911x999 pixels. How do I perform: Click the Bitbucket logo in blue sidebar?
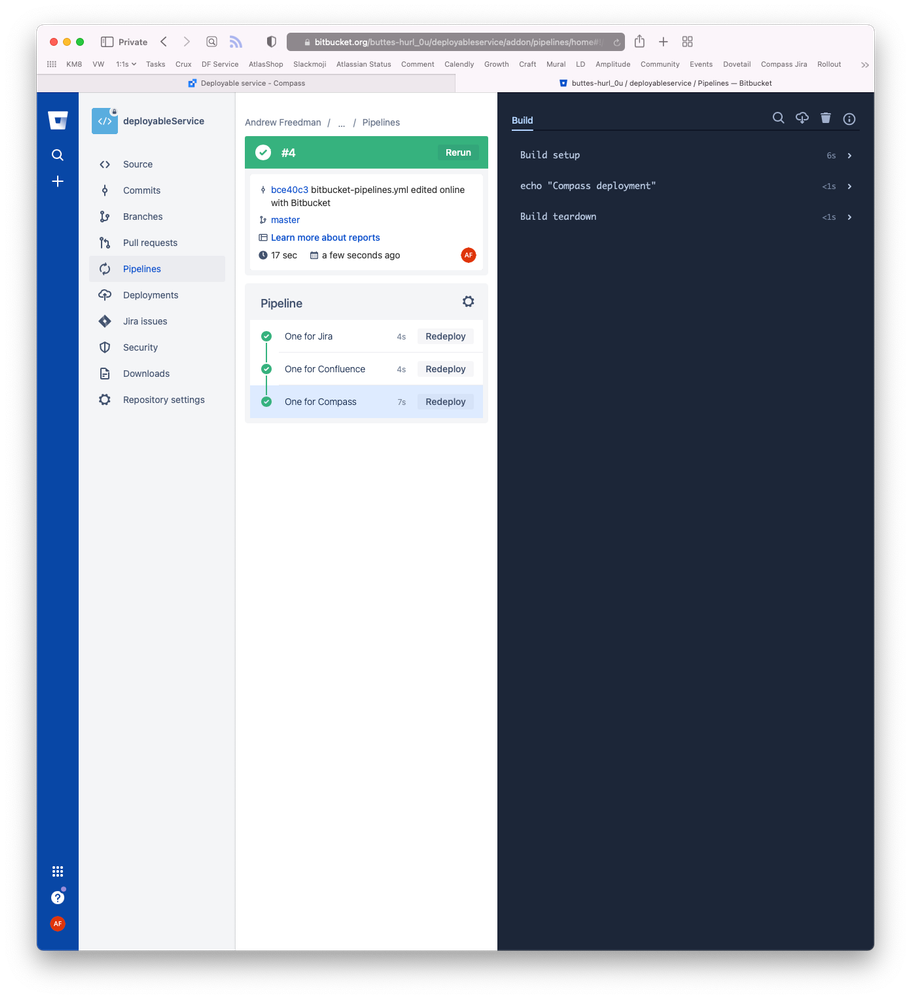pyautogui.click(x=57, y=120)
